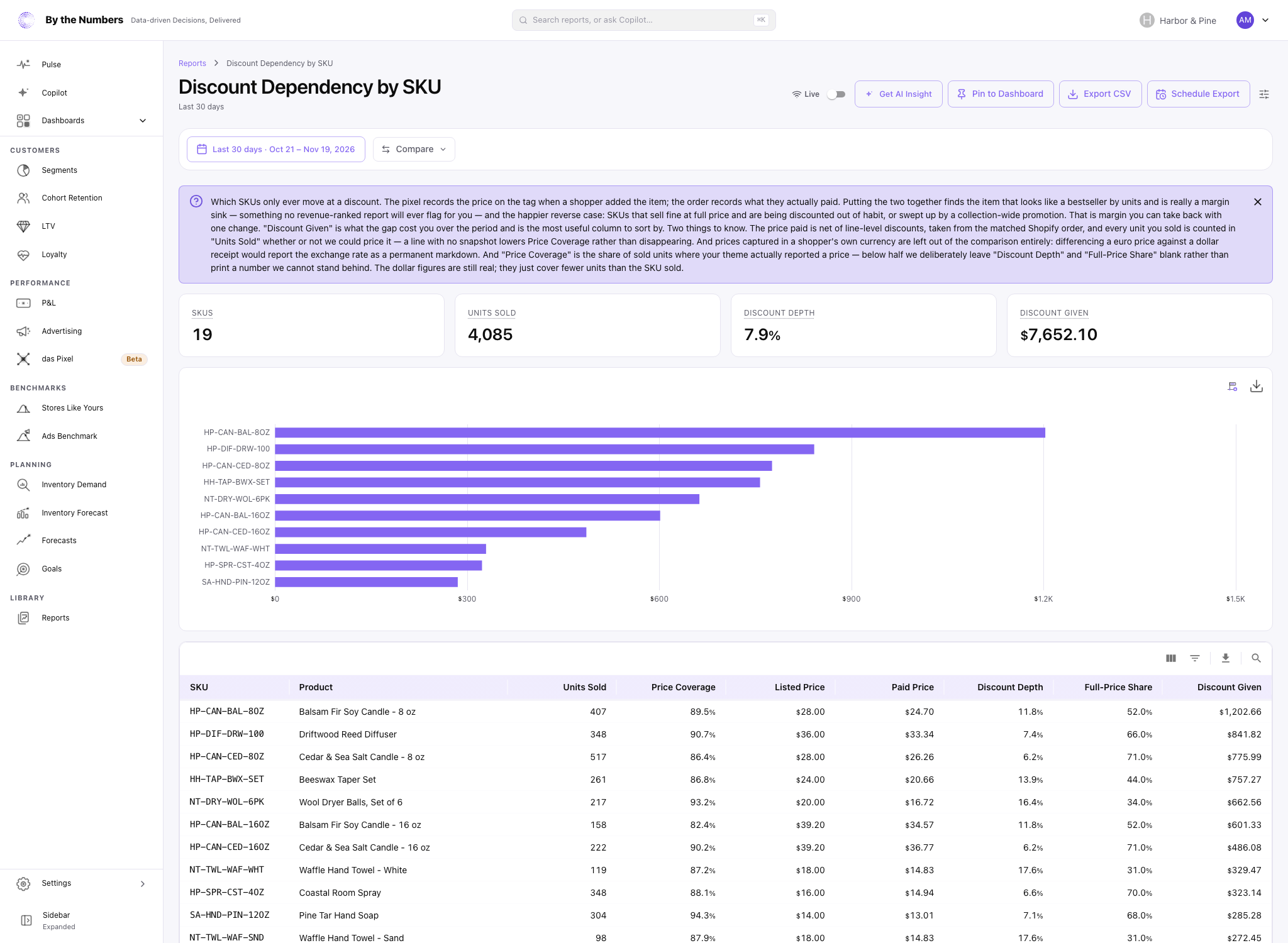Click the Loyalty heart icon
The width and height of the screenshot is (1288, 943).
tap(23, 255)
